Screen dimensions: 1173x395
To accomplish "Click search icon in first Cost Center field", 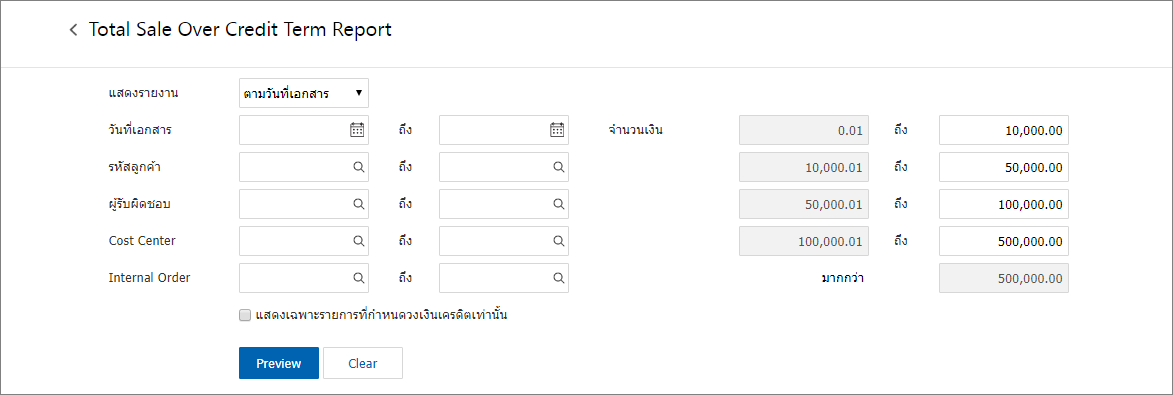I will pyautogui.click(x=358, y=241).
